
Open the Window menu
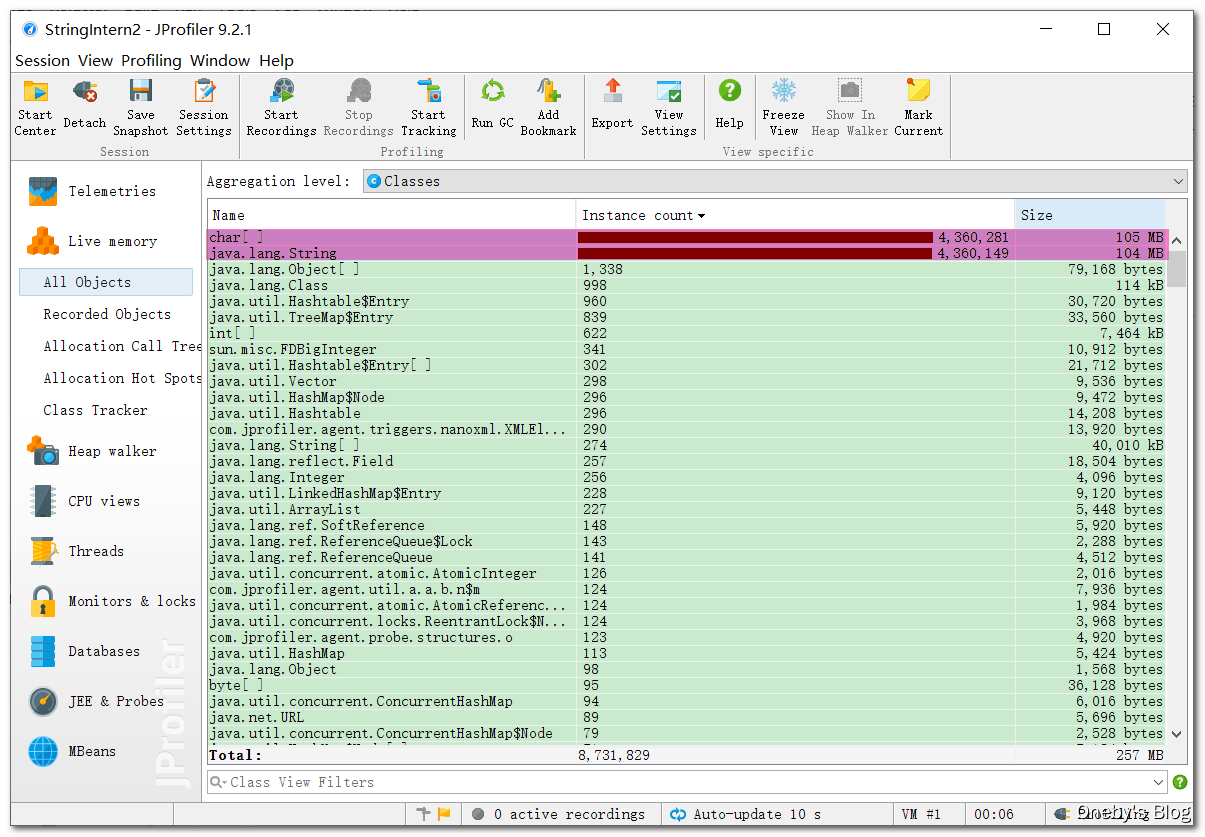point(220,60)
